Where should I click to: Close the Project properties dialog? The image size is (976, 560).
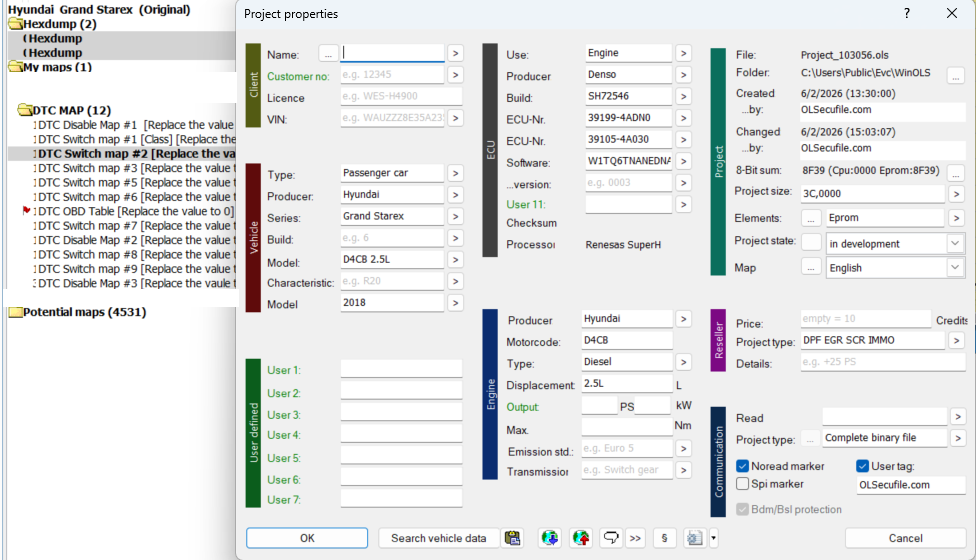click(952, 13)
